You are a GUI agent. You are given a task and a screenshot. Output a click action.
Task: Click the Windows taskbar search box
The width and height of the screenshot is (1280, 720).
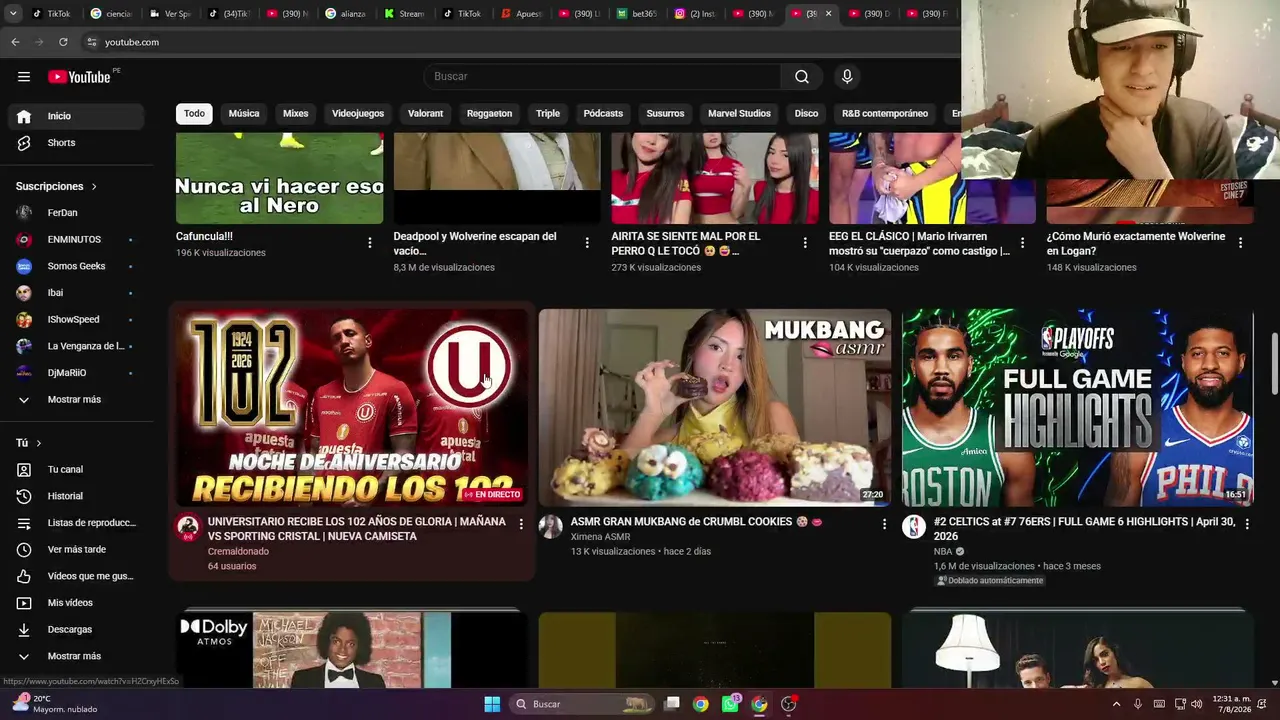click(581, 704)
